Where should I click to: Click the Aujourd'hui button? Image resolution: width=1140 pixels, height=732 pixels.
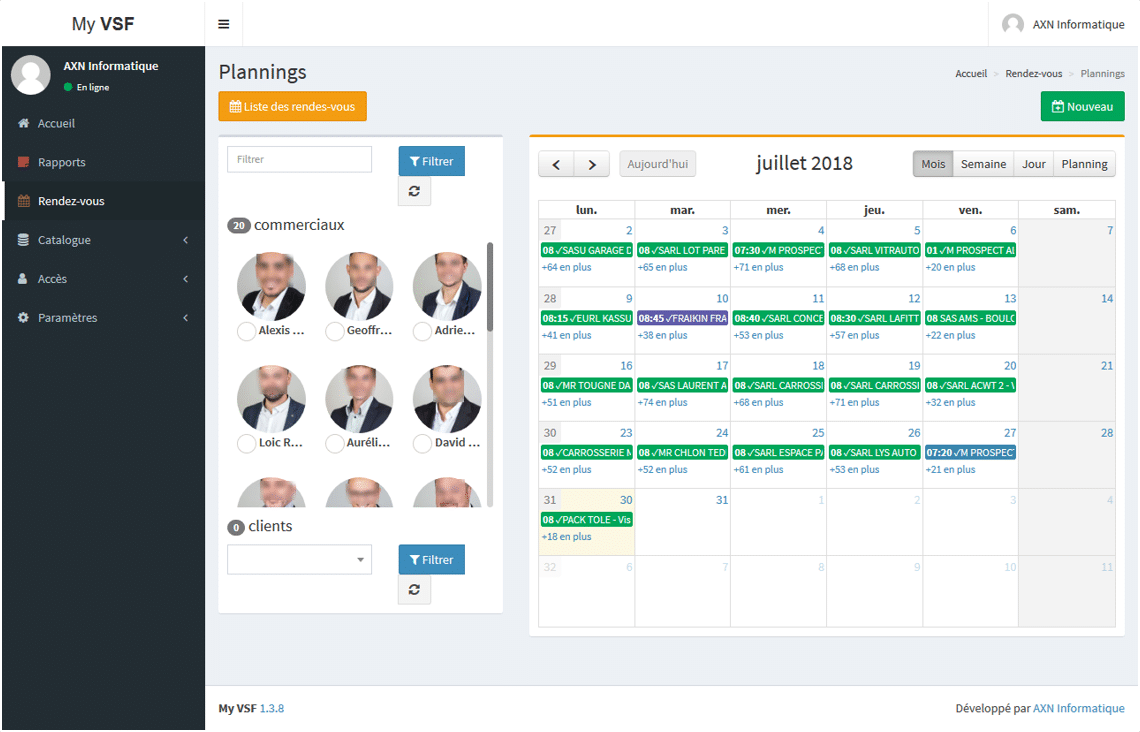tap(657, 164)
